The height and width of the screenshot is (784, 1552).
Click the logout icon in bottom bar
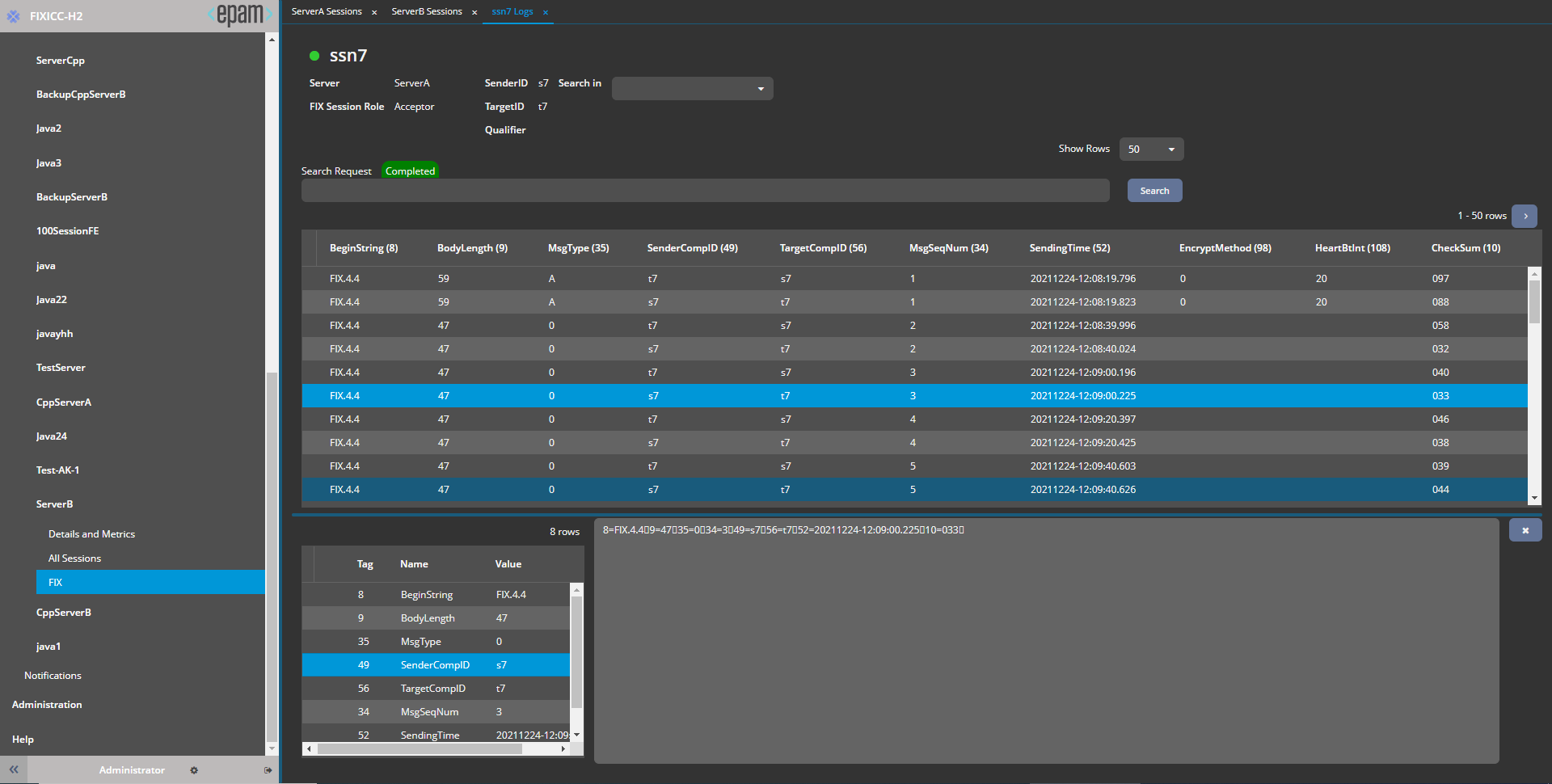pos(268,770)
